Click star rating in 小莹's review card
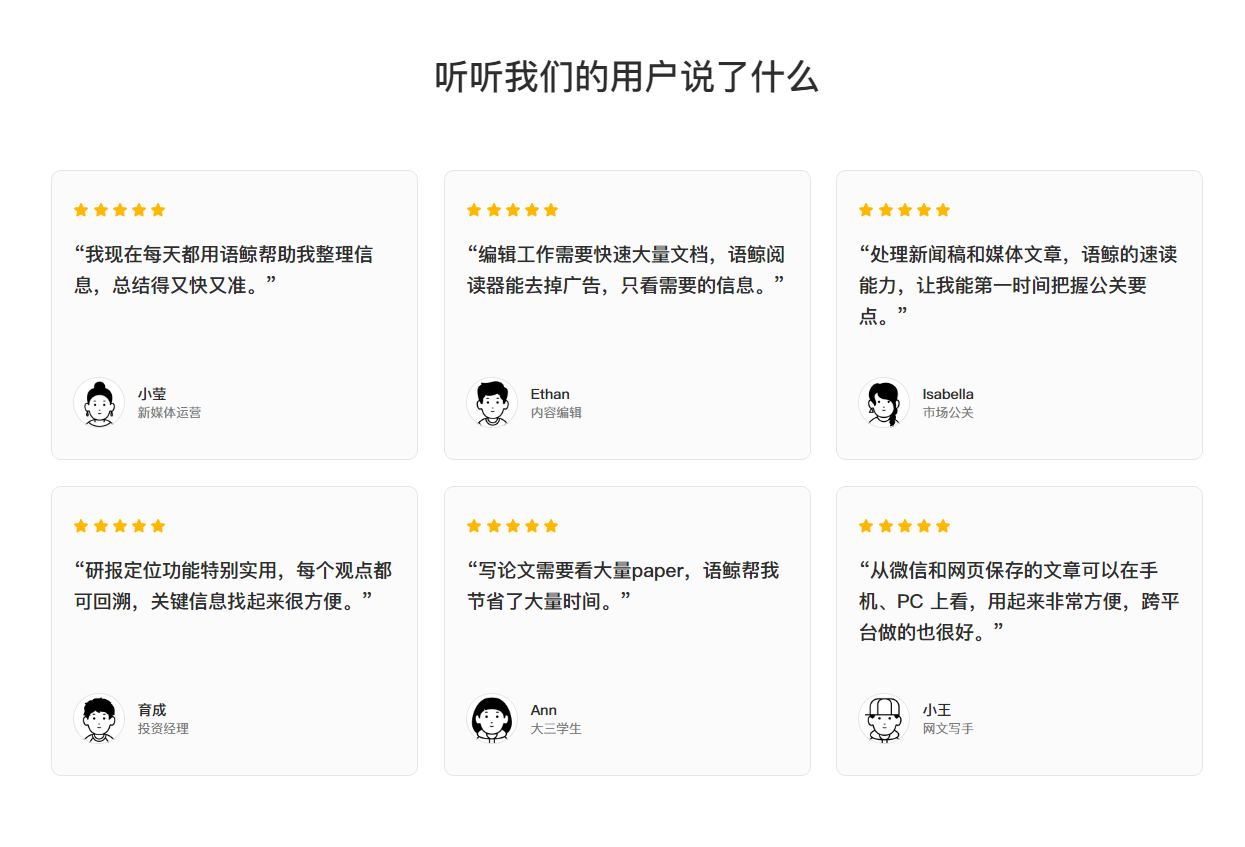Screen dimensions: 1245x847 coord(120,210)
